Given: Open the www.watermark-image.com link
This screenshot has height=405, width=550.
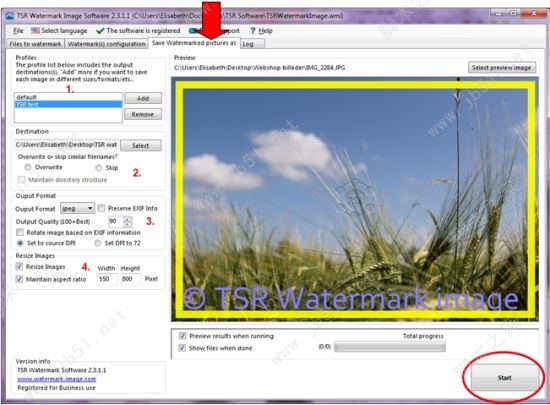Looking at the screenshot, I should pyautogui.click(x=56, y=379).
